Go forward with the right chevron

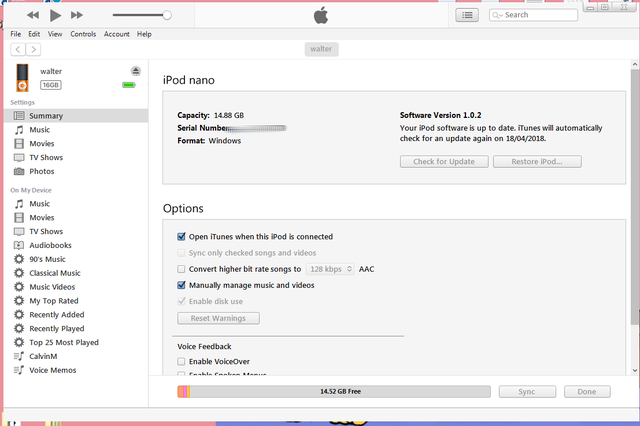[x=33, y=49]
